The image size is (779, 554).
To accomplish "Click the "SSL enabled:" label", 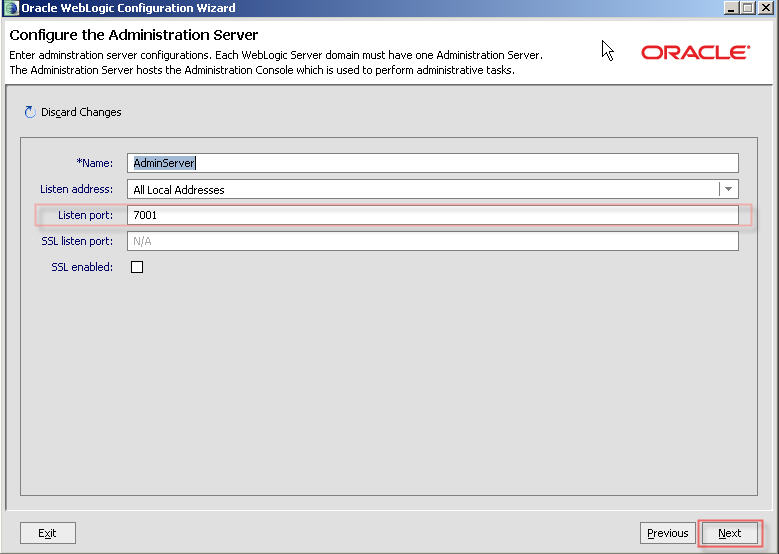I will pos(82,267).
